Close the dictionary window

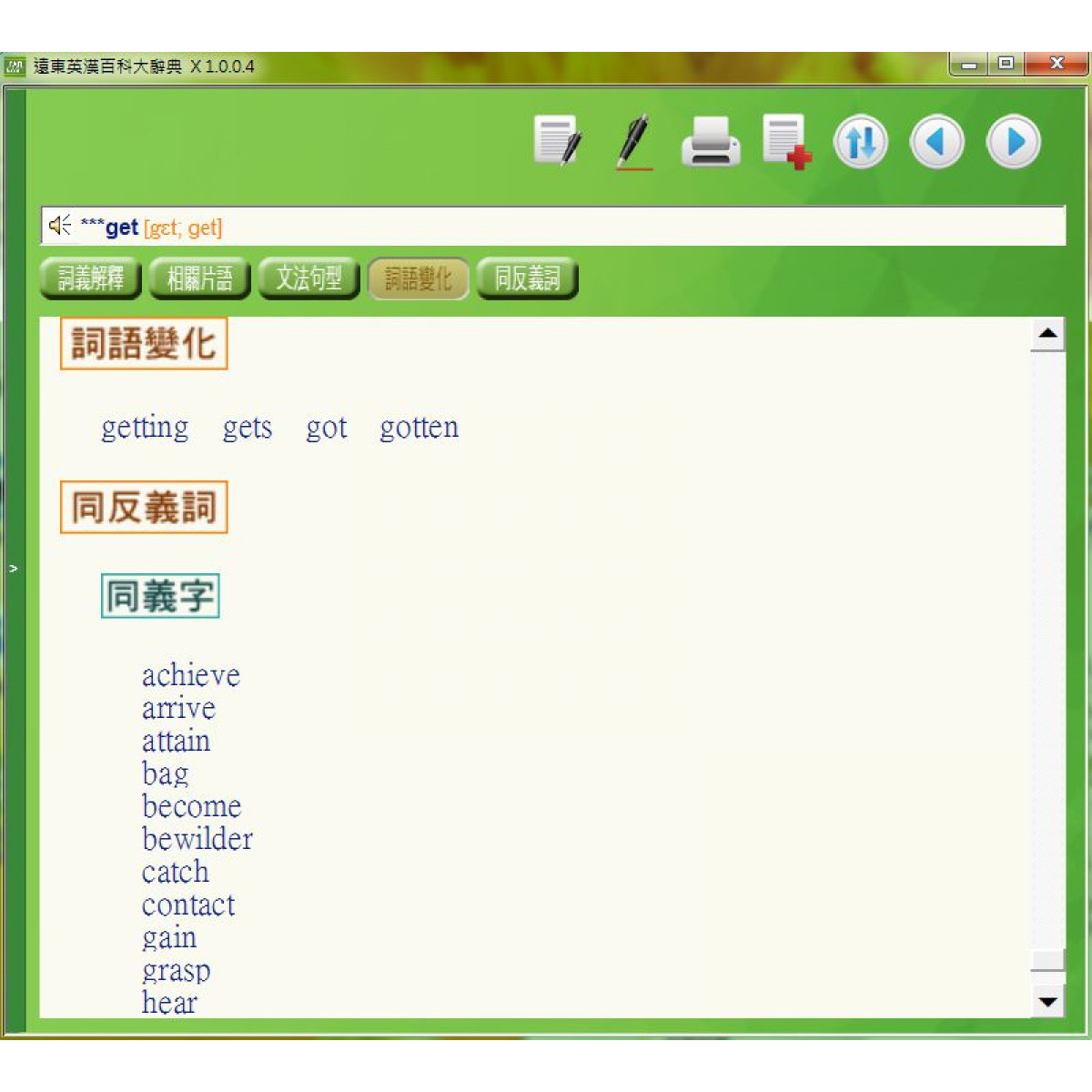point(1056,64)
